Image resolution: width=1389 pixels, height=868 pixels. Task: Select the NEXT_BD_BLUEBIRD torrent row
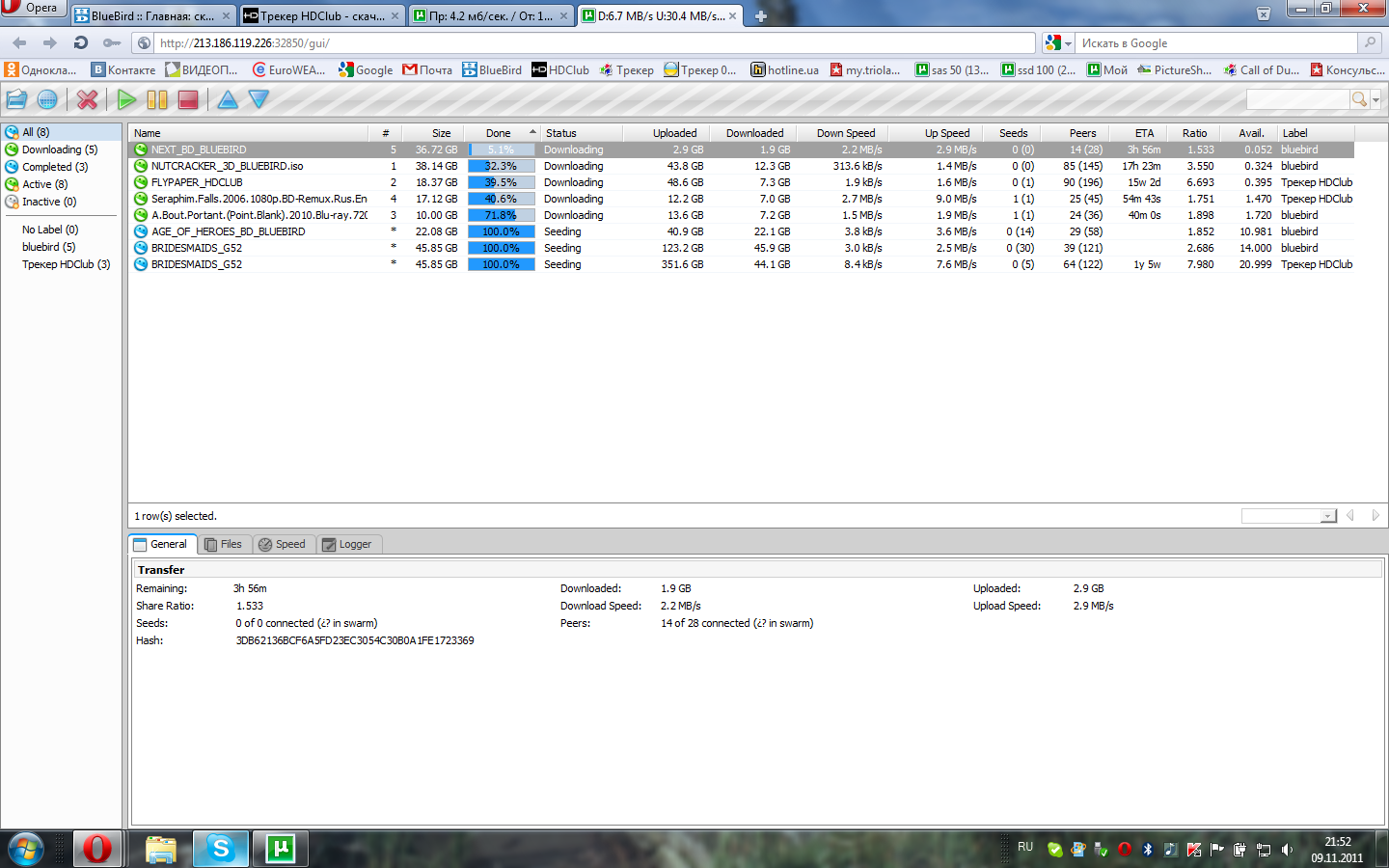tap(741, 149)
